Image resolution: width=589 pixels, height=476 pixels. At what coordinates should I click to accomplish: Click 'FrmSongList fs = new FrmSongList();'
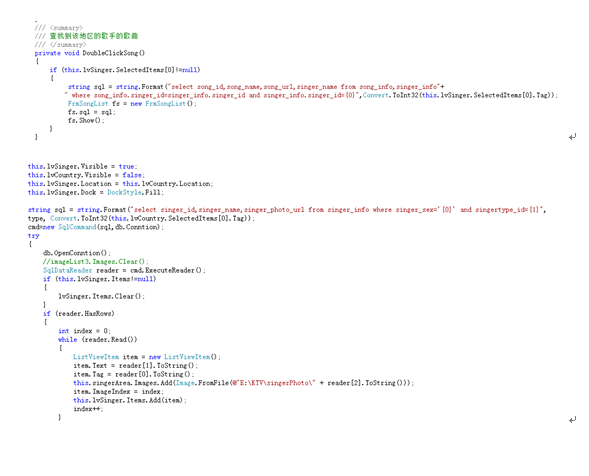click(x=132, y=104)
